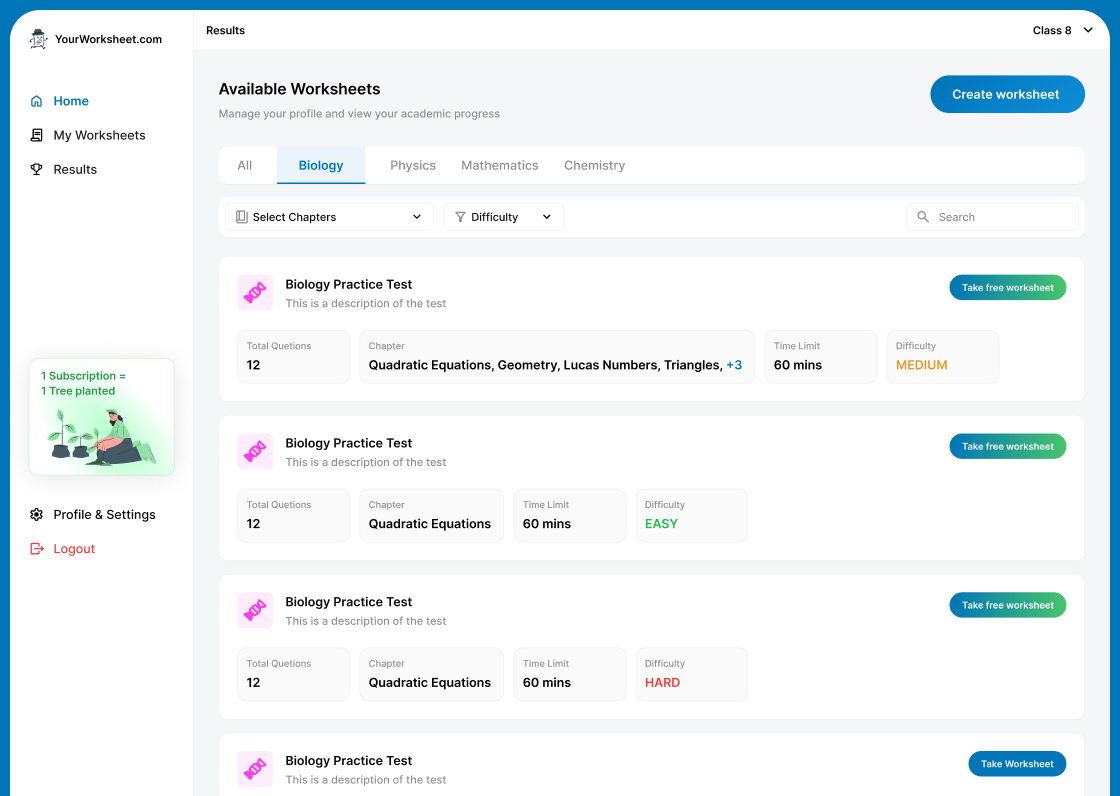The width and height of the screenshot is (1120, 796).
Task: Click the pink flask icon of the first Biology test
Action: (x=255, y=292)
